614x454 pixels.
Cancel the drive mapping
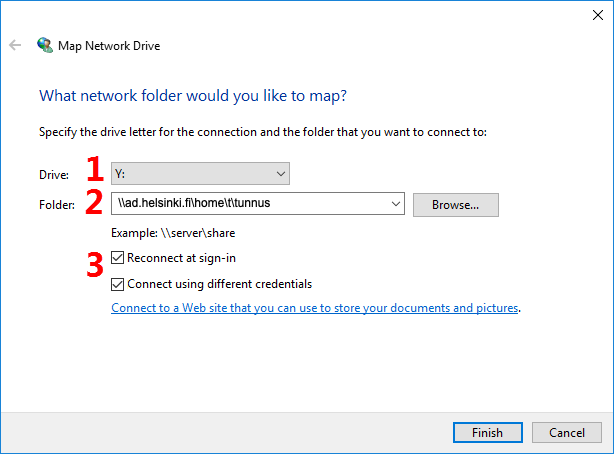(567, 432)
